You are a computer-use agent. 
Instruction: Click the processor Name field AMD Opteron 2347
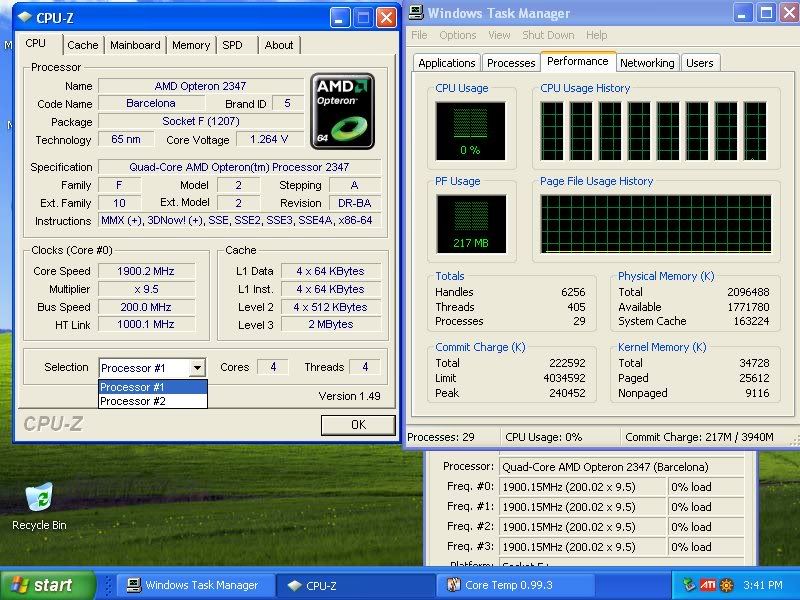[x=201, y=86]
